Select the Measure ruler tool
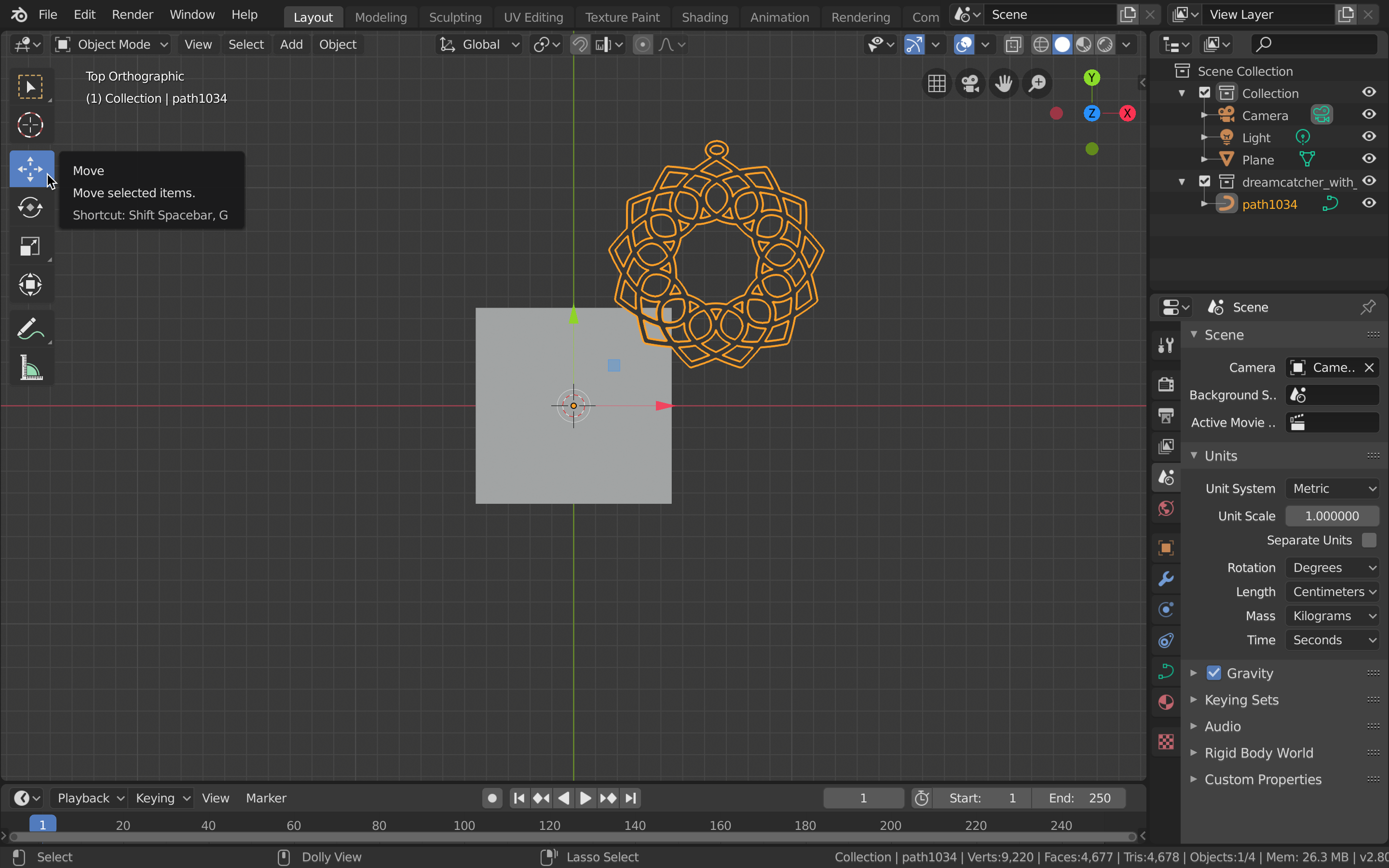Image resolution: width=1389 pixels, height=868 pixels. [x=31, y=367]
